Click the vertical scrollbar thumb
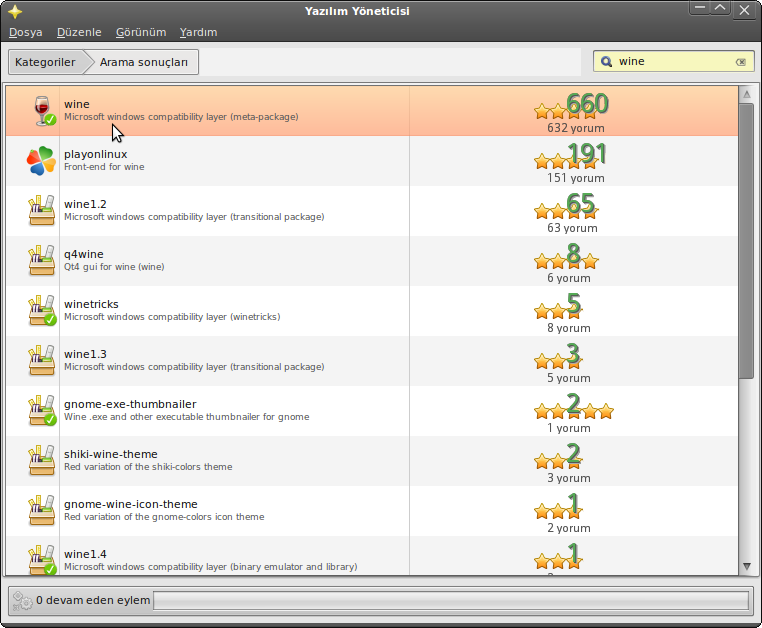The width and height of the screenshot is (762, 628). click(x=746, y=241)
